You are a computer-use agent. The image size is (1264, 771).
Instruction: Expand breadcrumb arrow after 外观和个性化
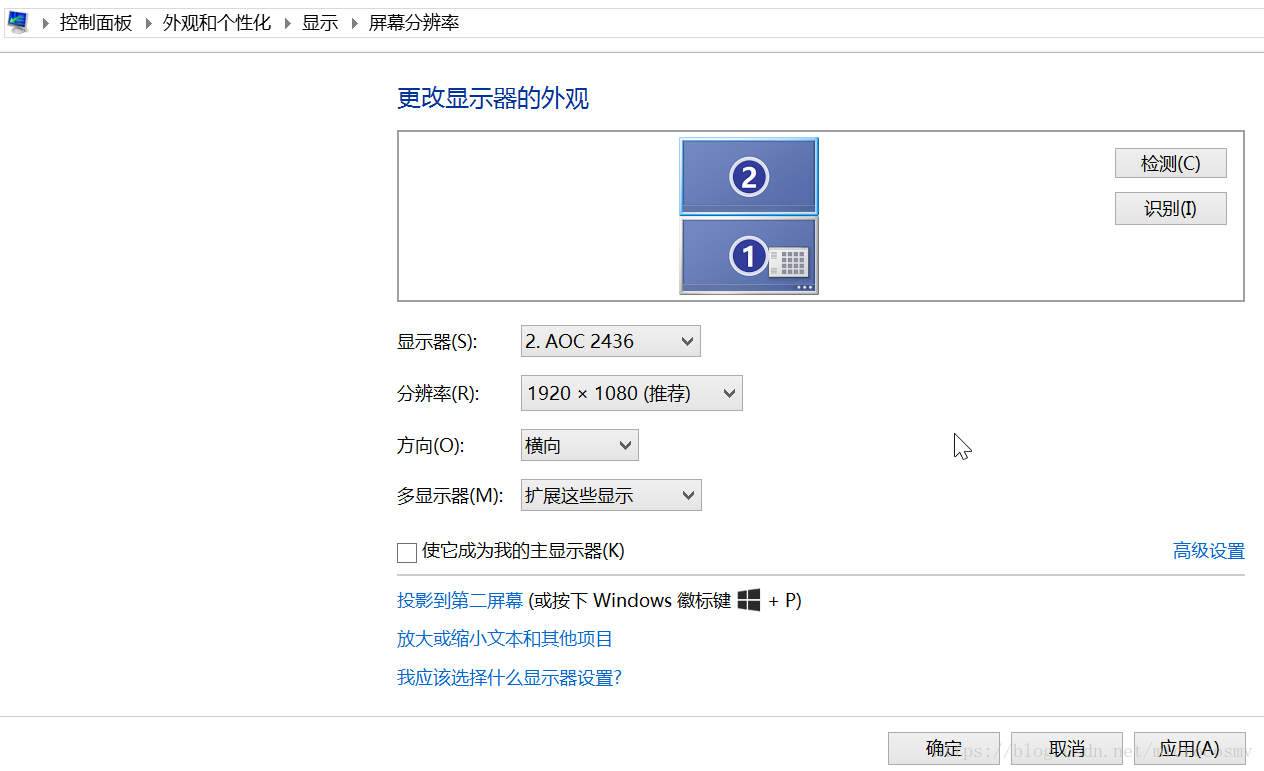coord(287,23)
